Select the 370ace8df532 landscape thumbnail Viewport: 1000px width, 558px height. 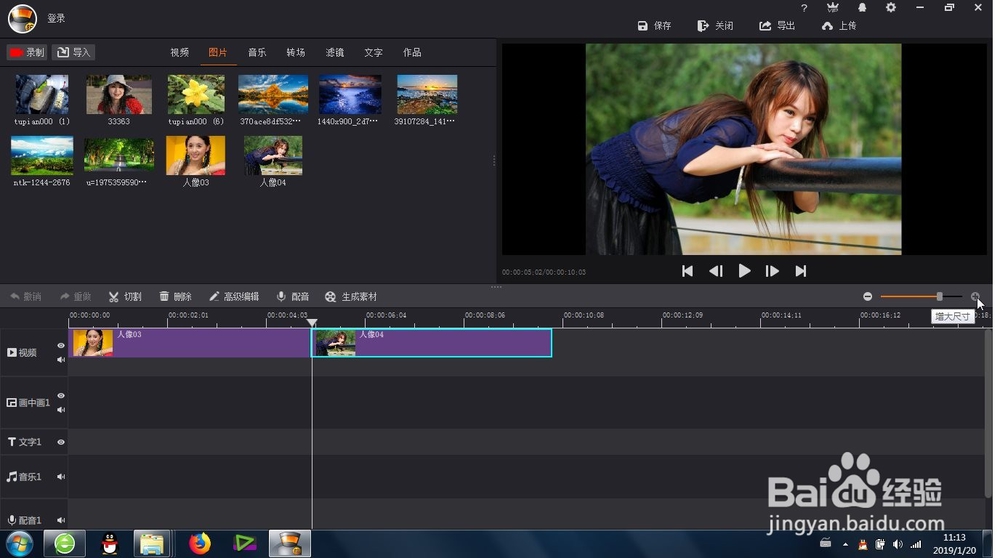(x=273, y=94)
